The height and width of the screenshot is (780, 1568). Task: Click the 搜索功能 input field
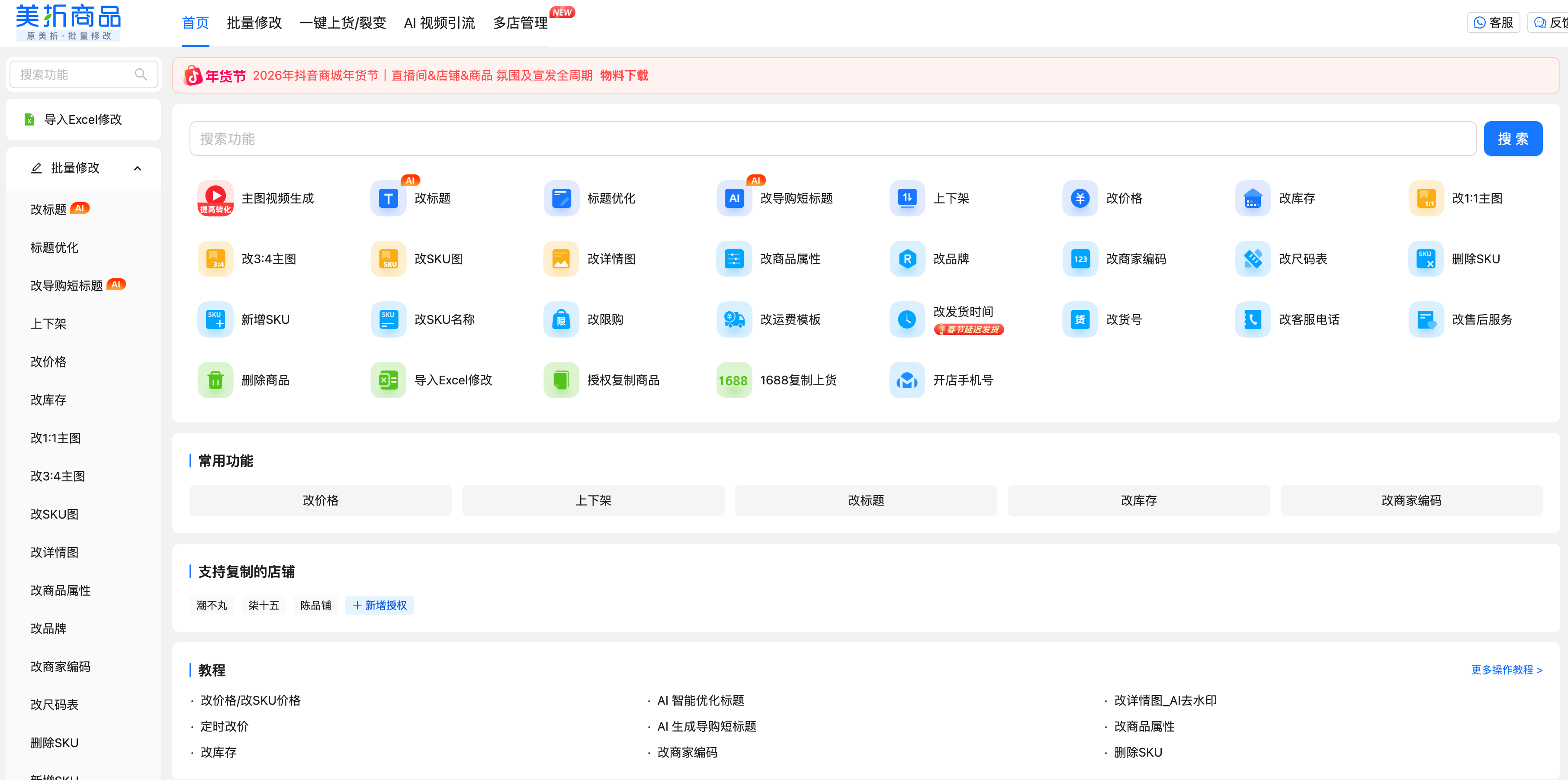[x=609, y=138]
